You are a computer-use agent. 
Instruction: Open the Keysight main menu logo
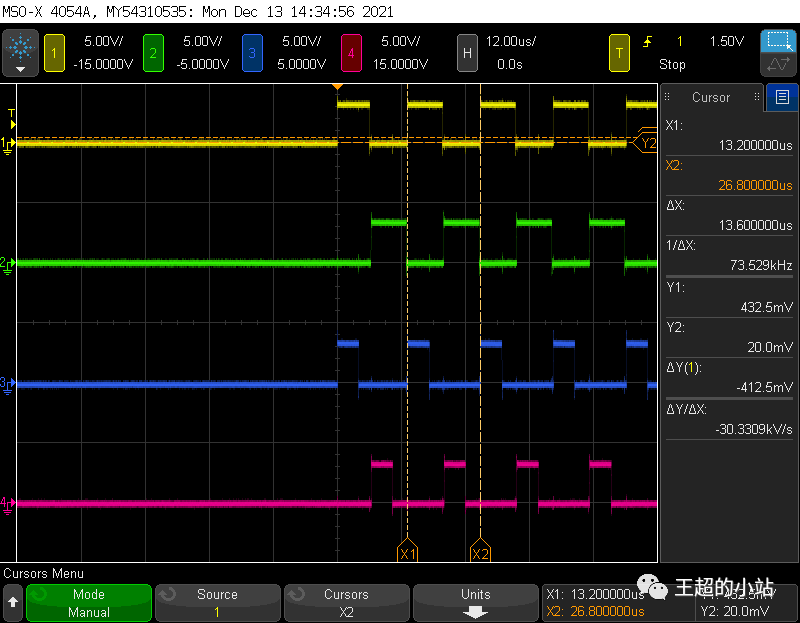point(20,52)
